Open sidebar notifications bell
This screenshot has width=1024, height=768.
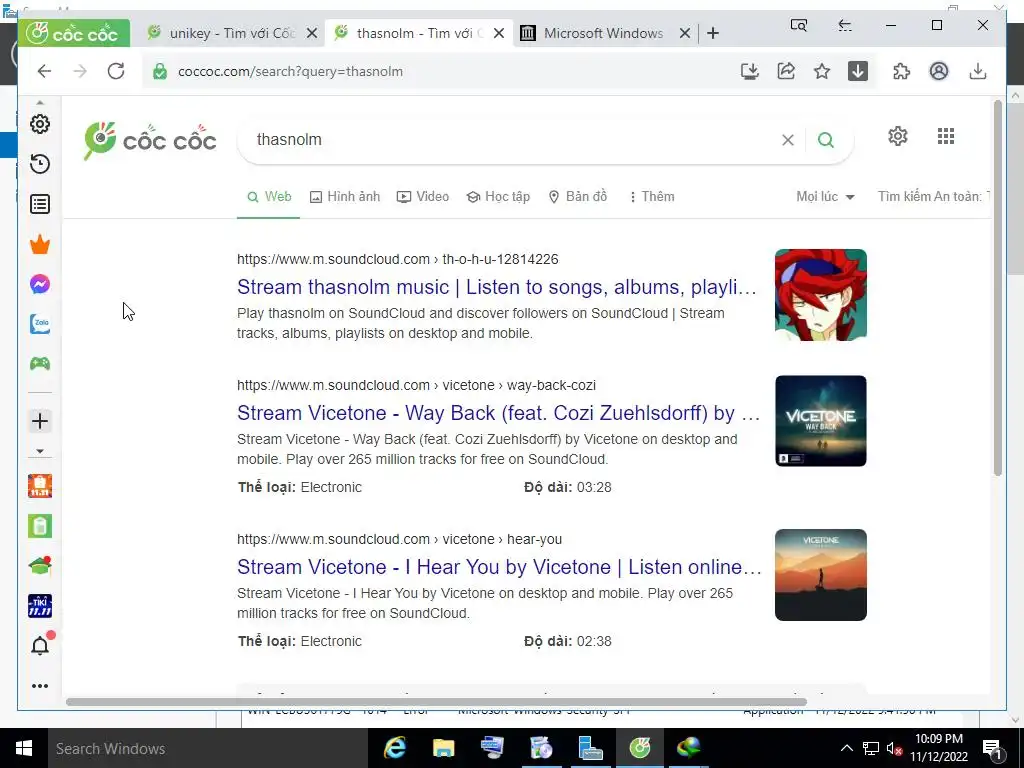pos(40,646)
